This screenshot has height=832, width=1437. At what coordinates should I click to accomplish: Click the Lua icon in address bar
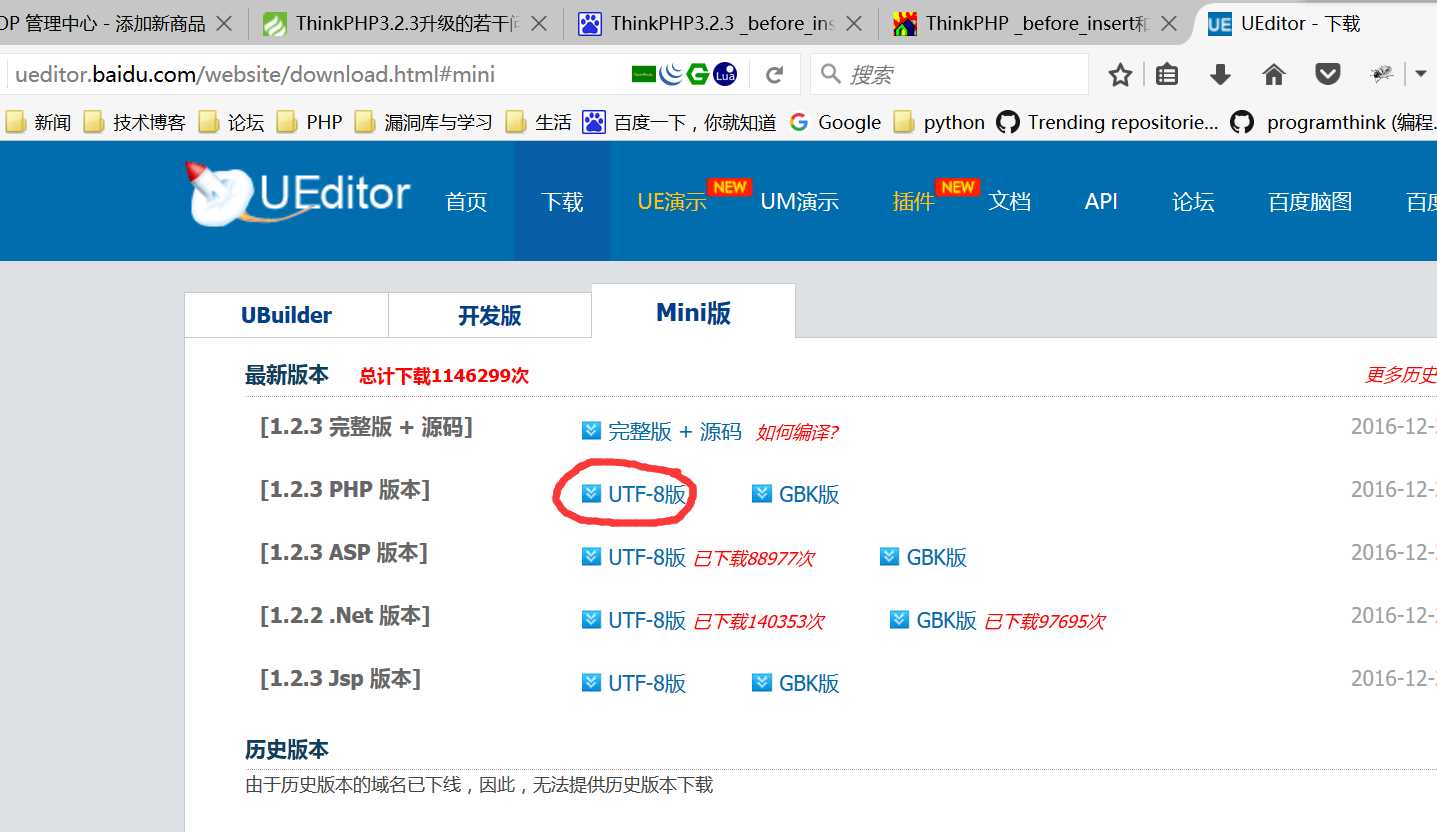point(725,73)
